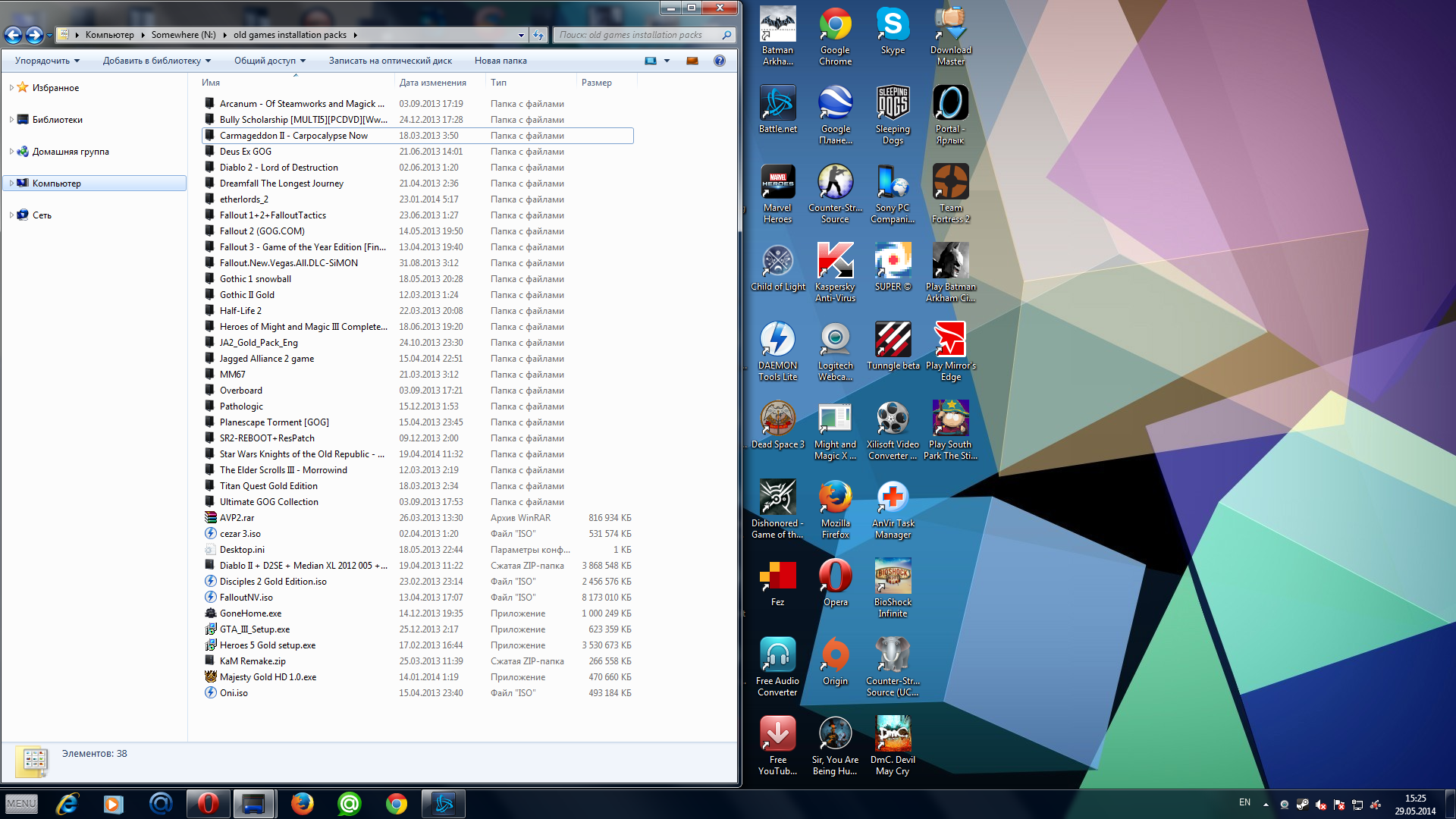
Task: Refresh the folder via address bar button
Action: [538, 35]
